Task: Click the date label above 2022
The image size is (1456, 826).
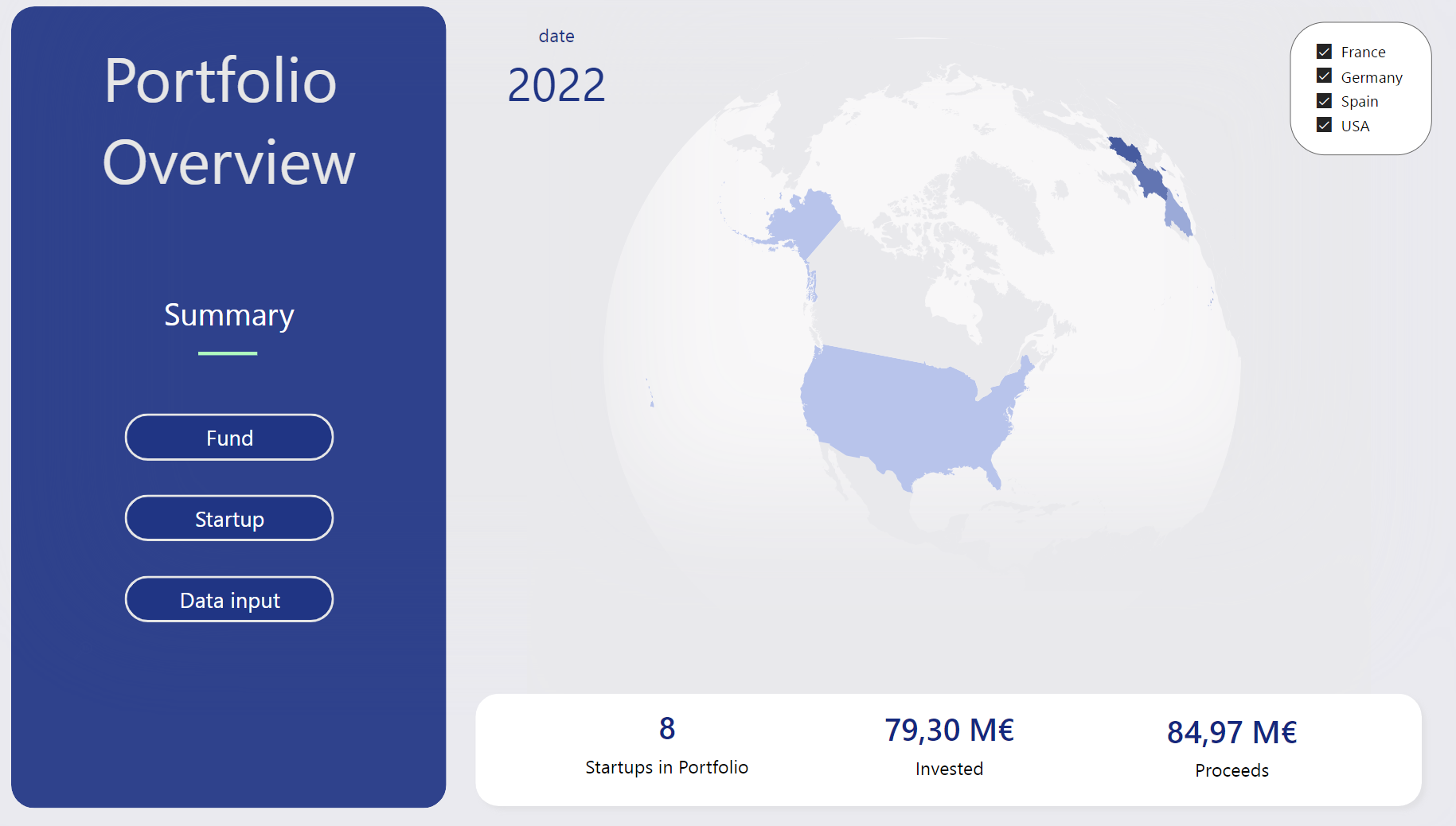Action: (x=556, y=36)
